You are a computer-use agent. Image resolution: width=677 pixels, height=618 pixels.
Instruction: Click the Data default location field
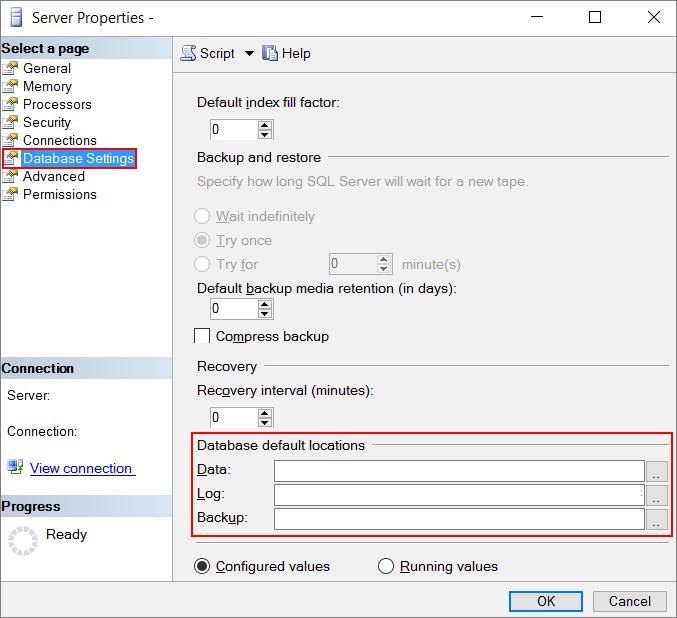click(459, 471)
